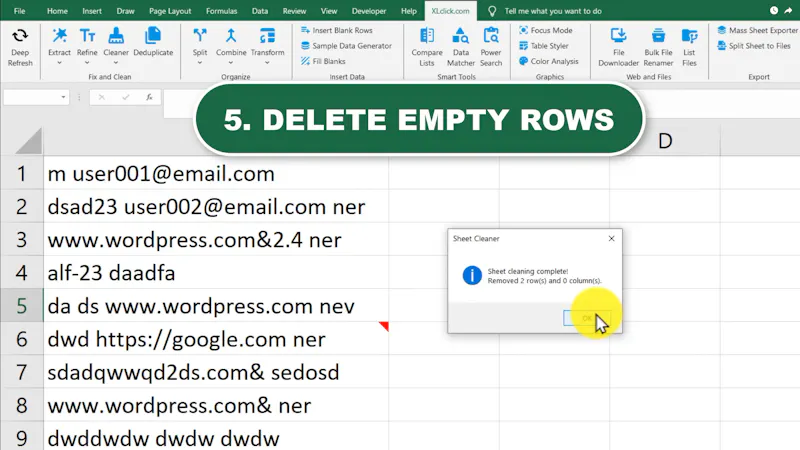
Task: Switch to the Data tab
Action: (x=260, y=11)
